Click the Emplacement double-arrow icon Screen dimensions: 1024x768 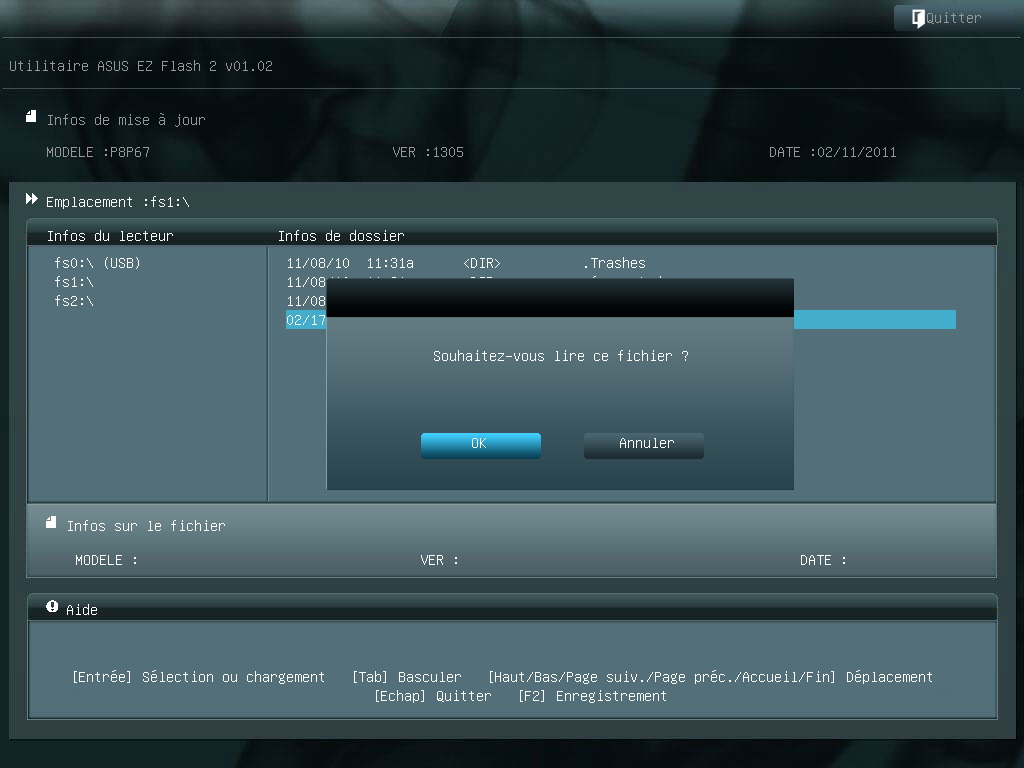click(31, 199)
